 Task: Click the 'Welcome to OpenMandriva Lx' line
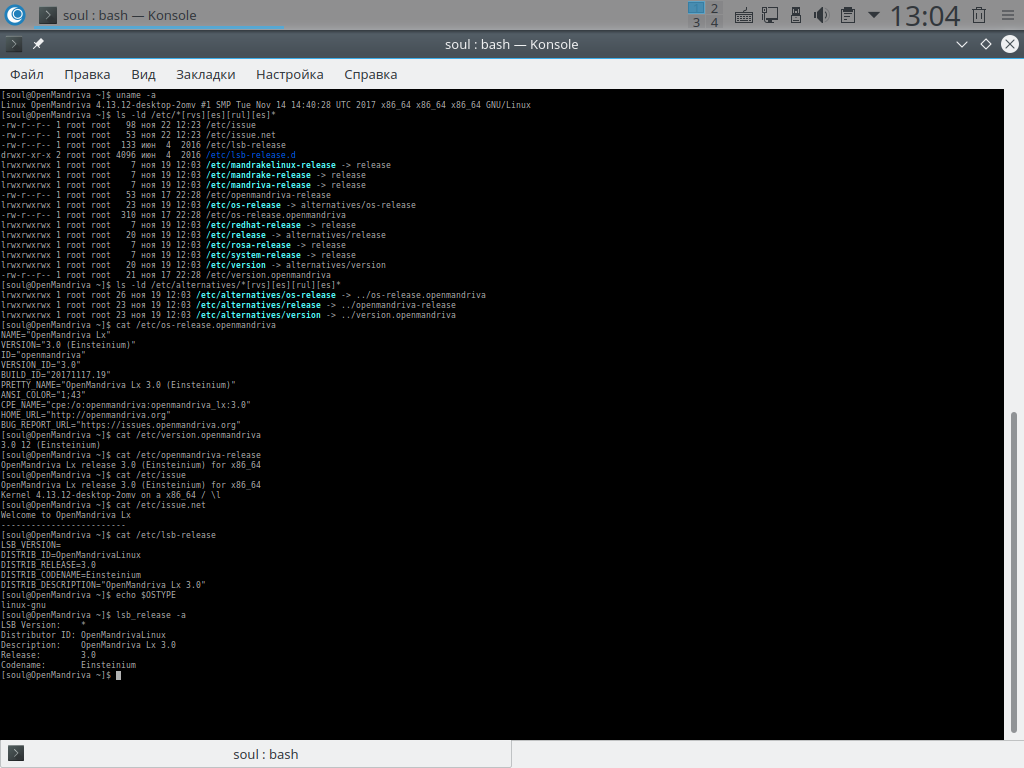pos(66,515)
